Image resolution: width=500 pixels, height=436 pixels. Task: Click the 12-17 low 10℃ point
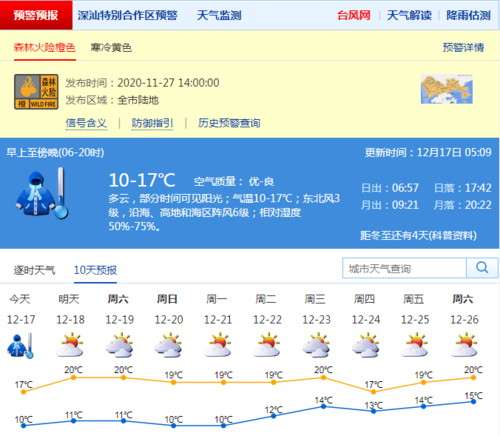[23, 425]
